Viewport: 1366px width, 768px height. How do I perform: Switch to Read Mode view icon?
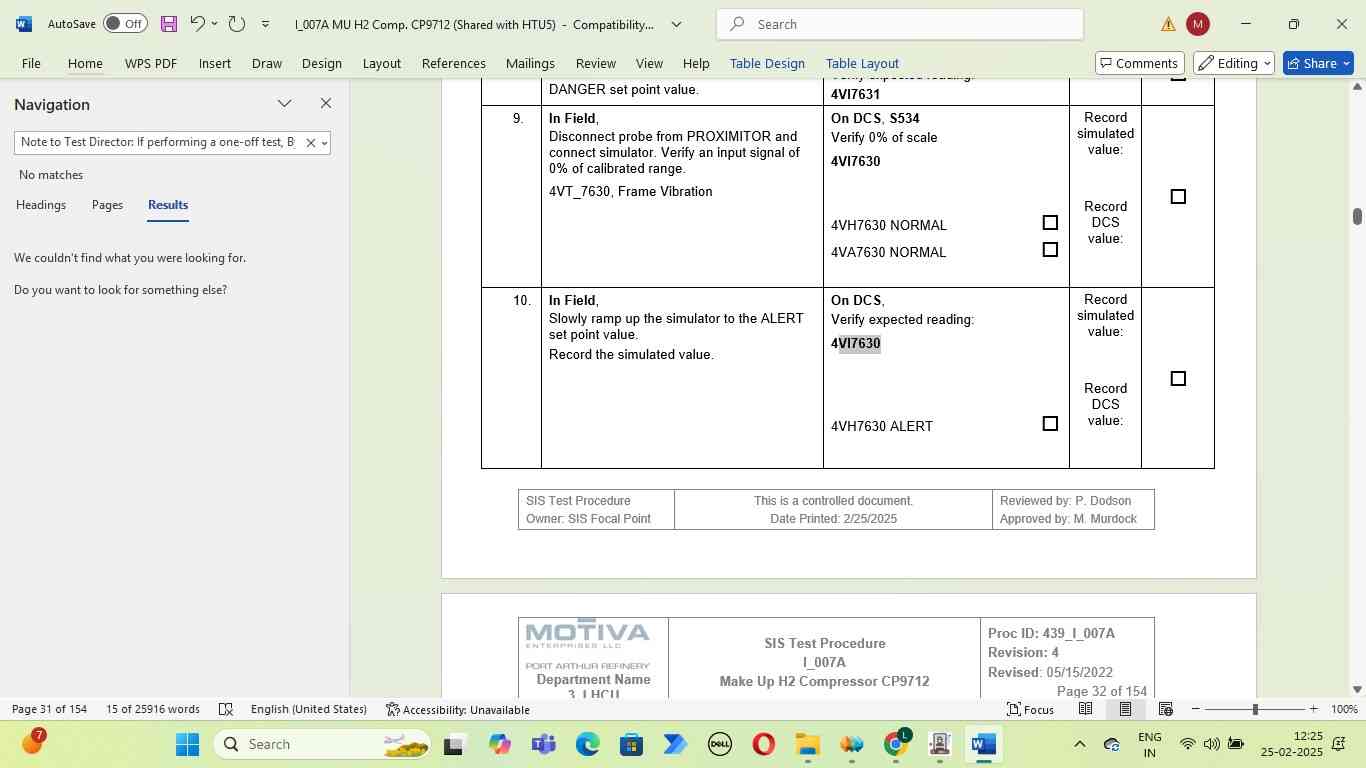[1085, 710]
